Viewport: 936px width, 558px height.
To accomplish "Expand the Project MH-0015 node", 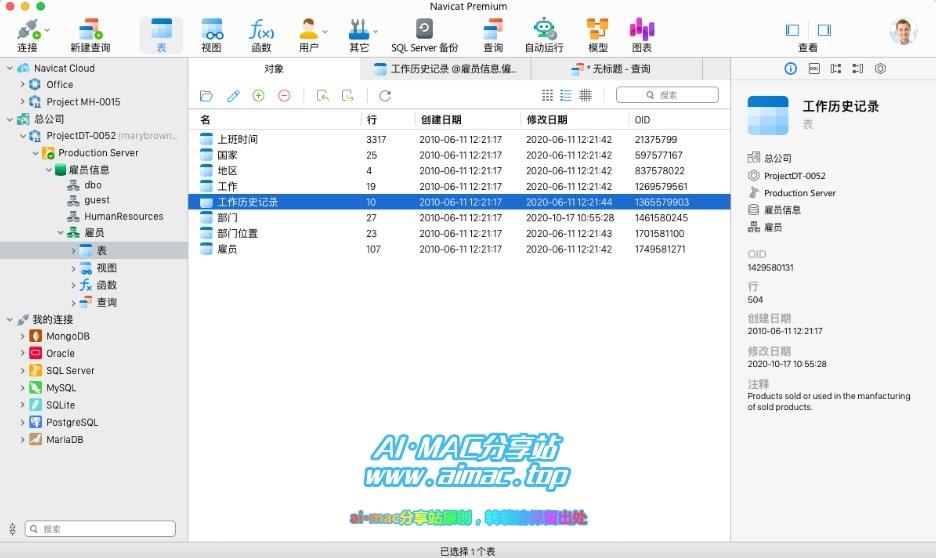I will coord(22,101).
